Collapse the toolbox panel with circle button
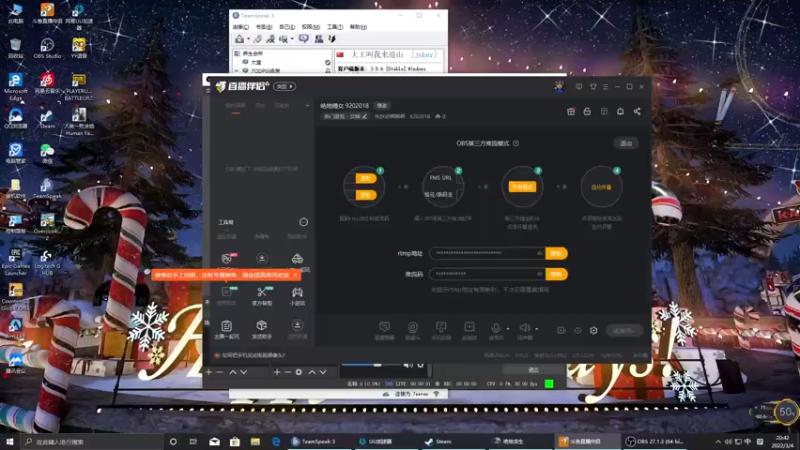Image resolution: width=800 pixels, height=450 pixels. pos(304,222)
